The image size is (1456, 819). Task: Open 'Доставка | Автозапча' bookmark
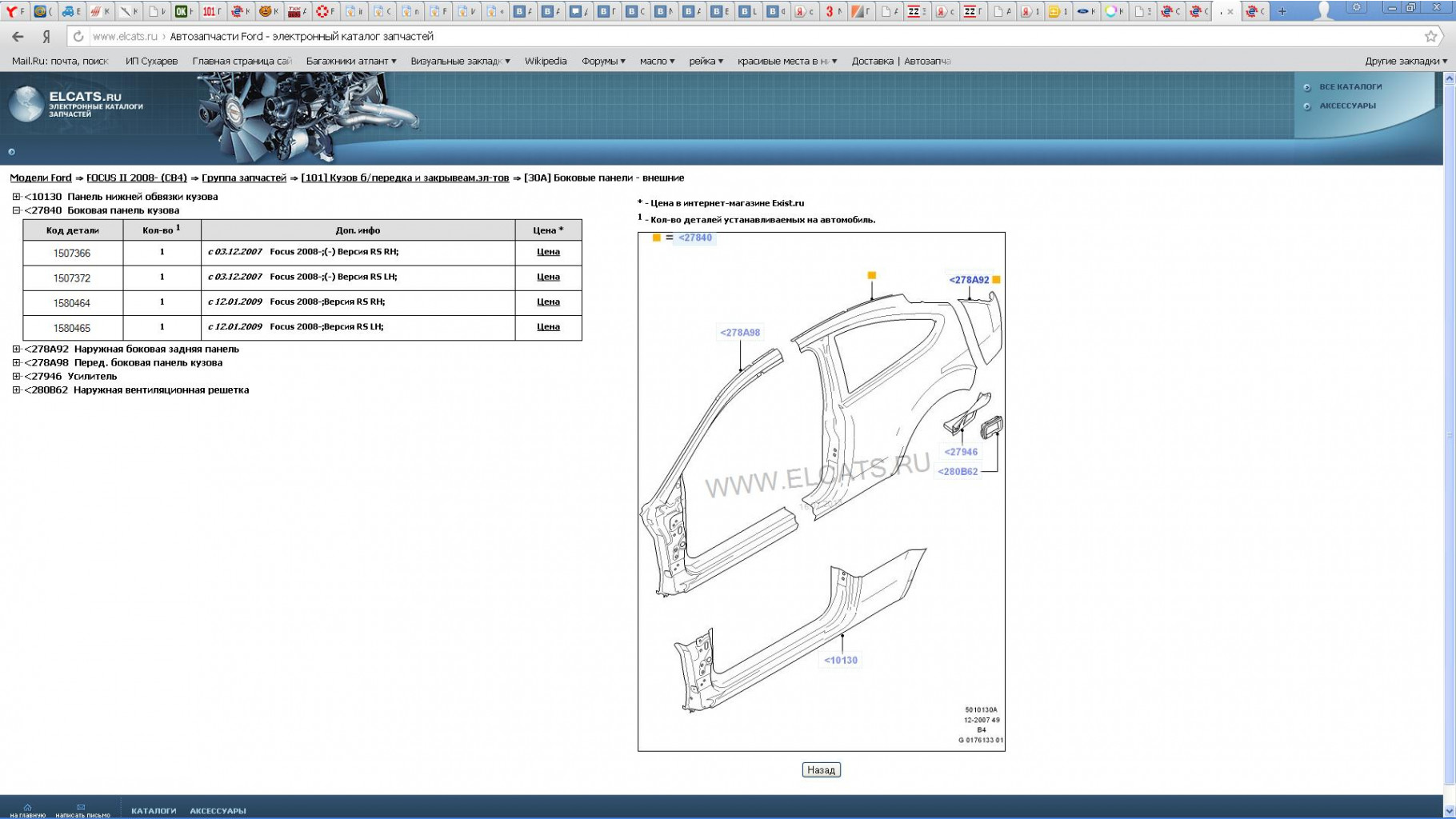point(901,62)
